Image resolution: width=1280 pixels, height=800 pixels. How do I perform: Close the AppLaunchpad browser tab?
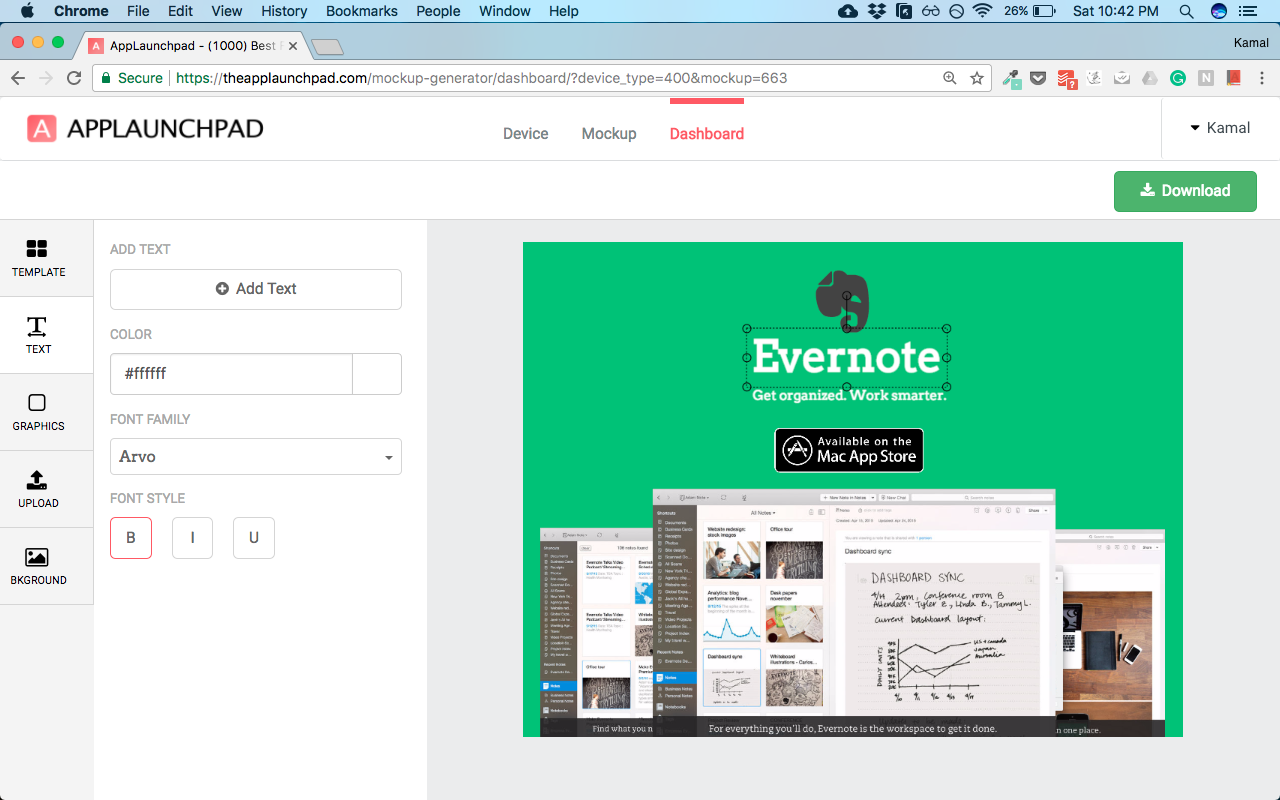point(293,46)
